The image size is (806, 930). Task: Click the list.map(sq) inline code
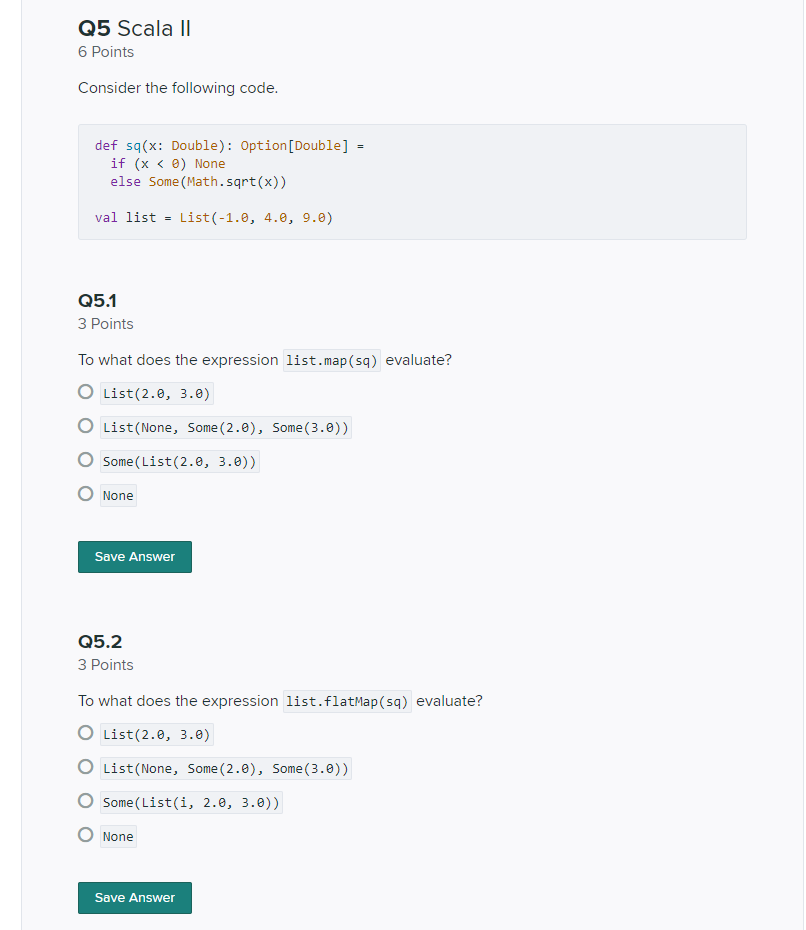coord(332,361)
